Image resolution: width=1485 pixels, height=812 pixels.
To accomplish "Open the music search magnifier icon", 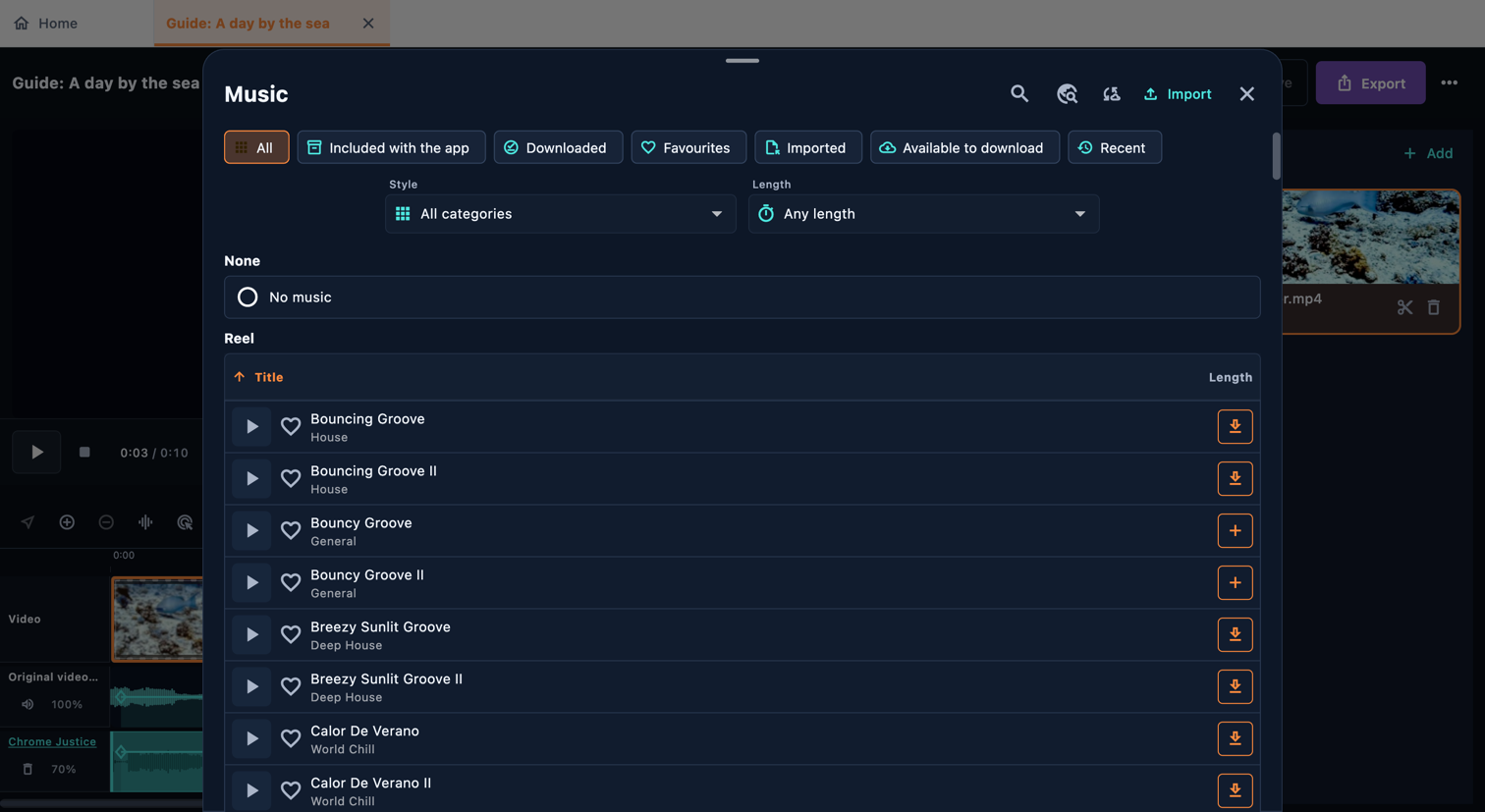I will point(1019,93).
